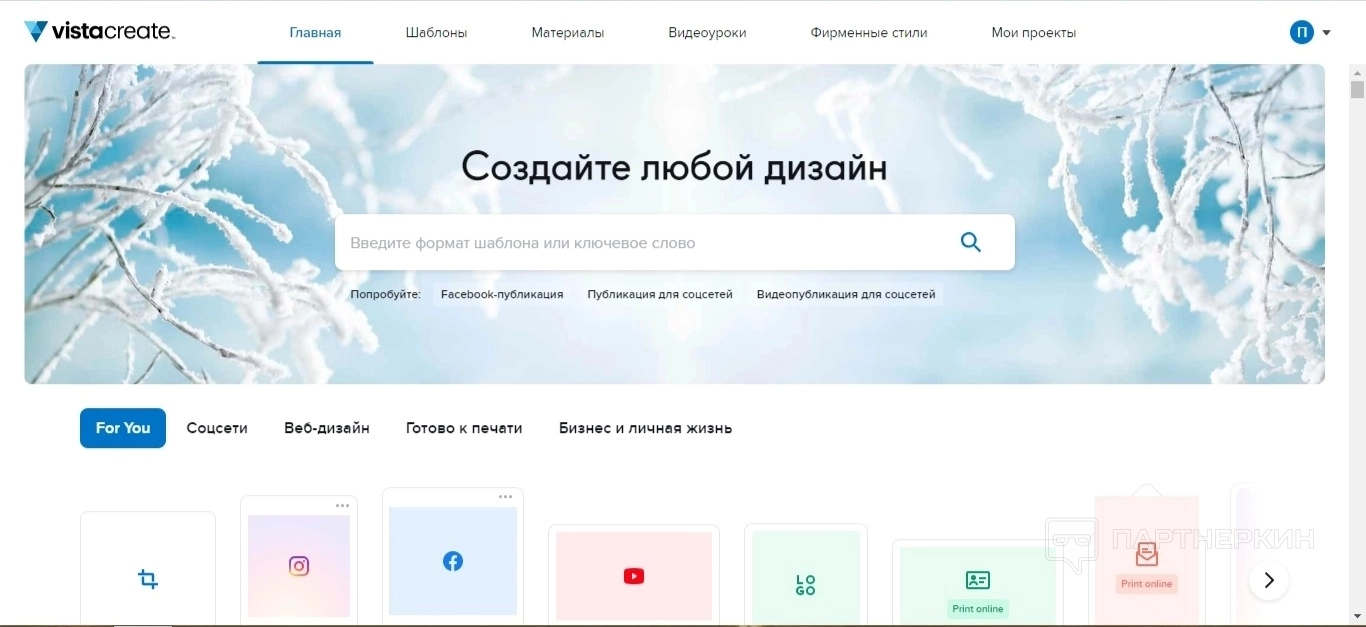Click the VistaCreate logo
Screen dimensions: 1366x627
(x=99, y=32)
